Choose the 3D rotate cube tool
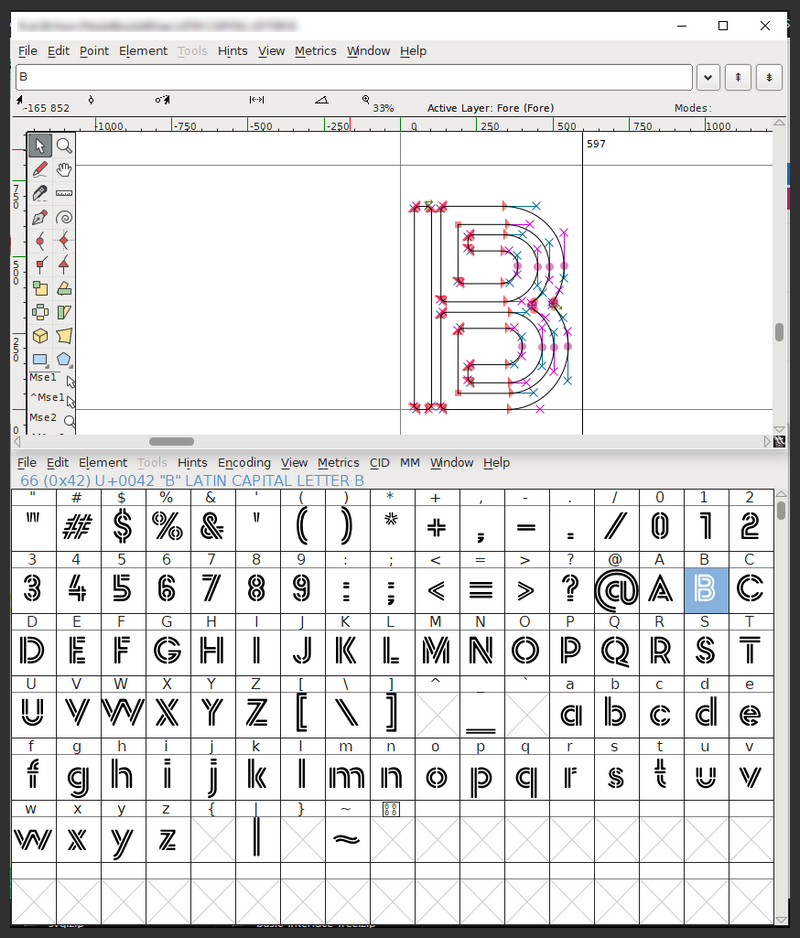Viewport: 800px width, 938px height. point(40,336)
